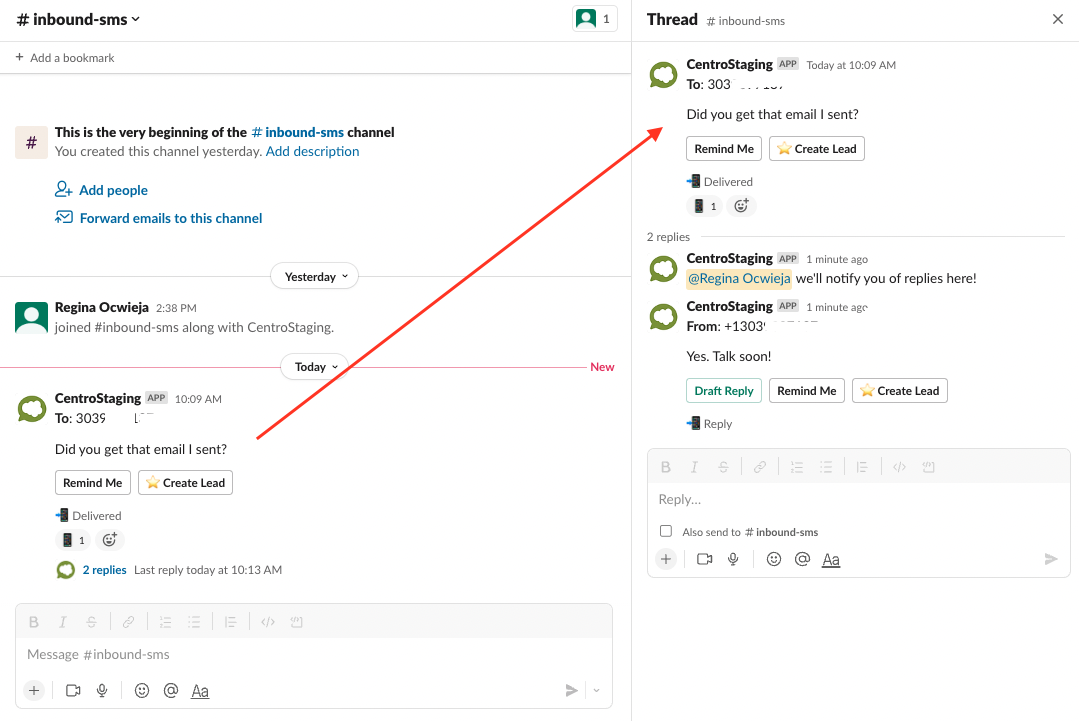Send message in channel composer

pyautogui.click(x=571, y=690)
